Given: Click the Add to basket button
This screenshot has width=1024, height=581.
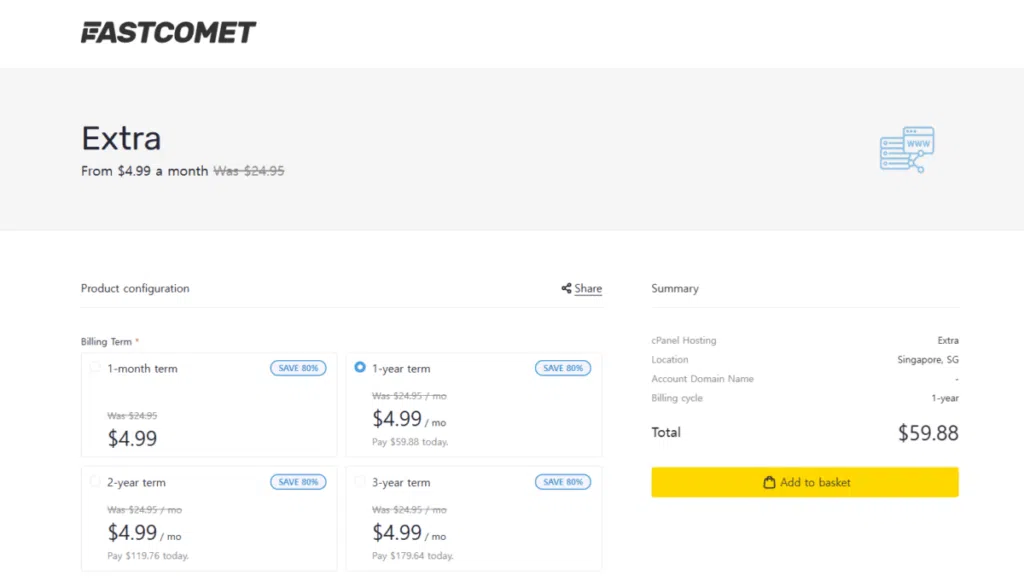Looking at the screenshot, I should coord(805,482).
